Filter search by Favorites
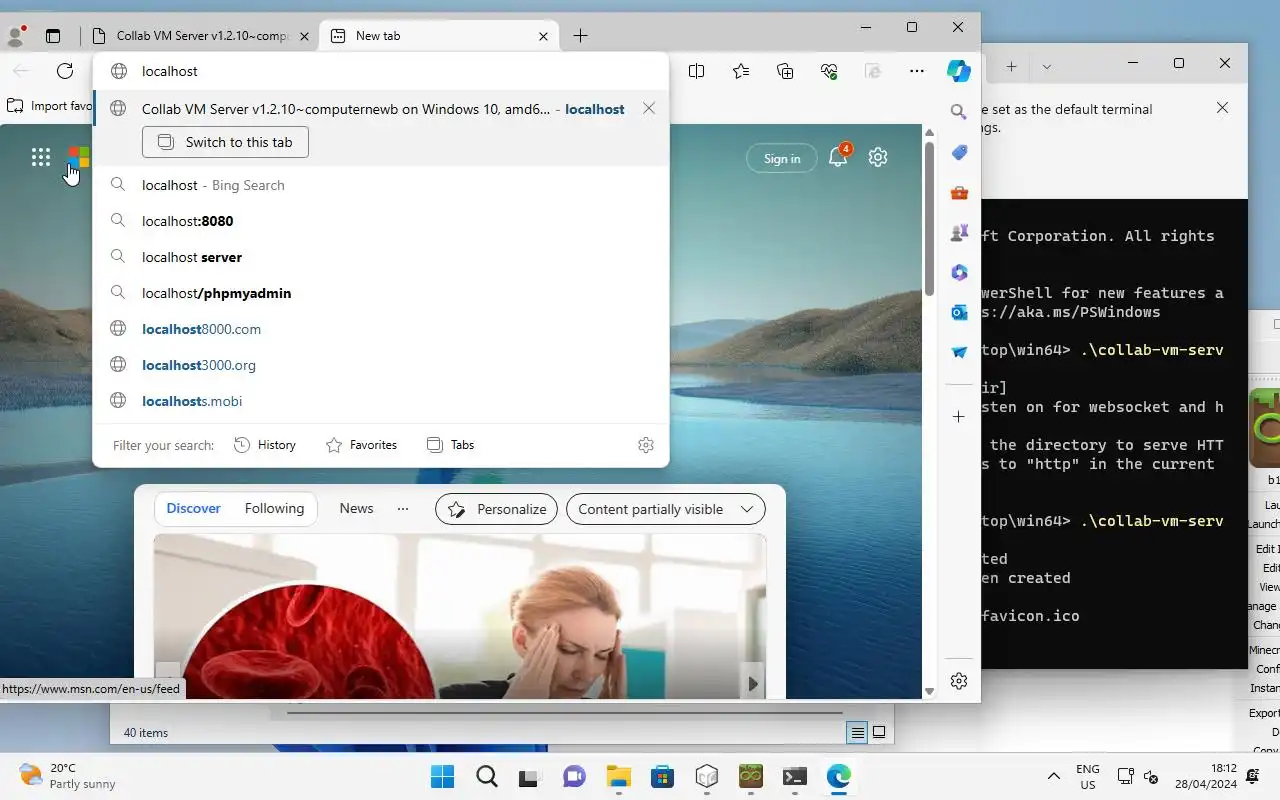 coord(362,445)
